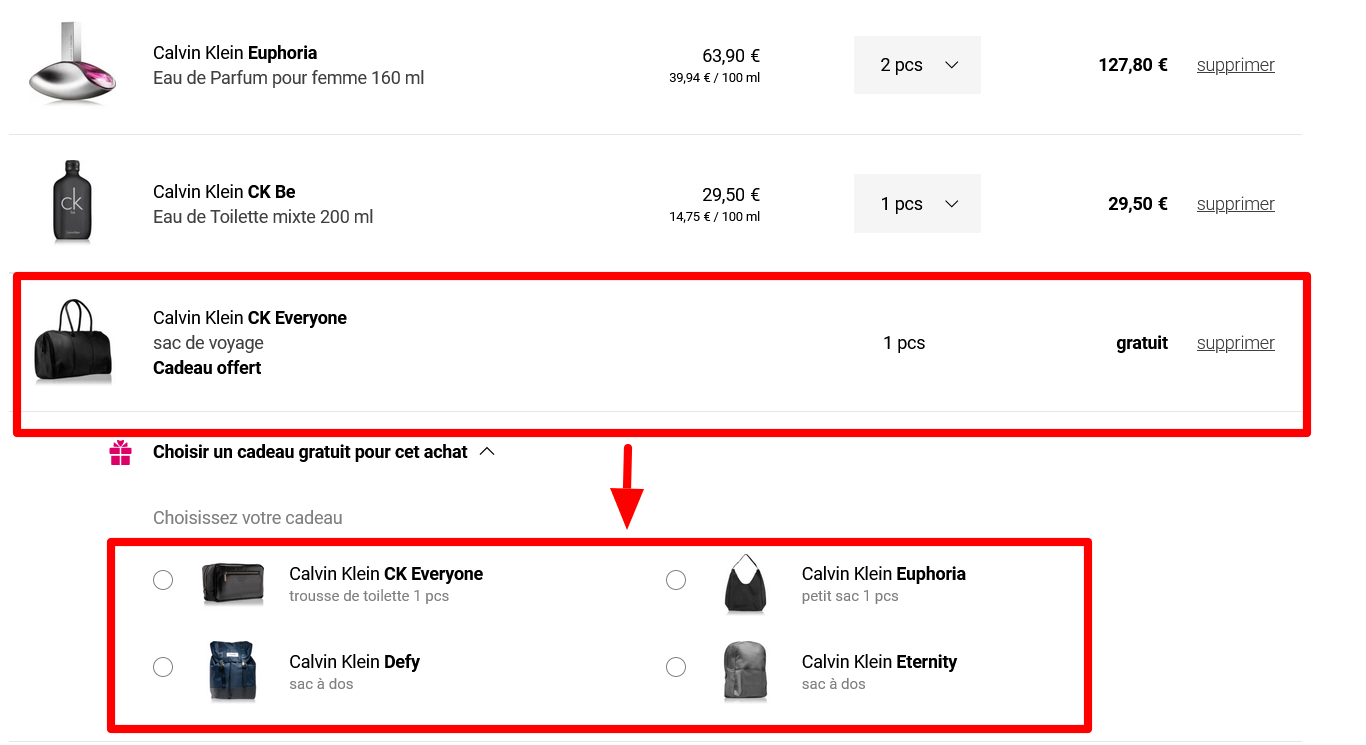Image resolution: width=1366 pixels, height=745 pixels.
Task: Collapse the free gift chooser chevron
Action: tap(487, 452)
